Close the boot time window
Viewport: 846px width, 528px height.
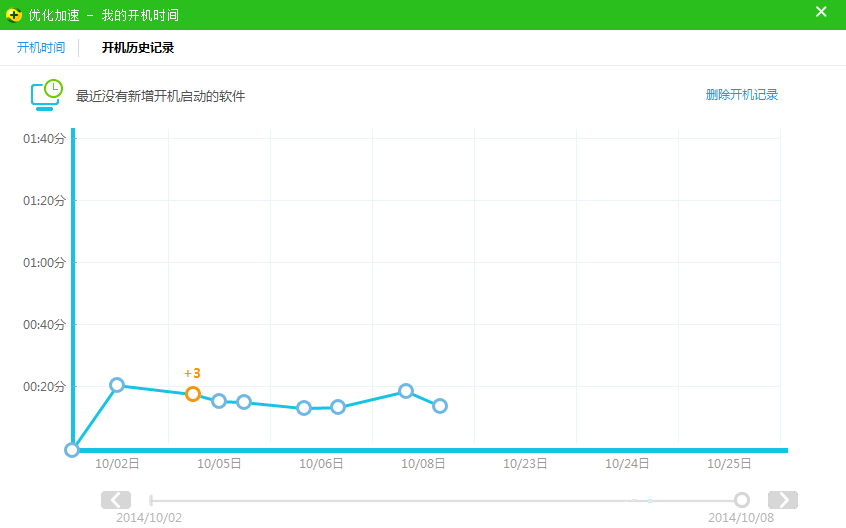821,13
